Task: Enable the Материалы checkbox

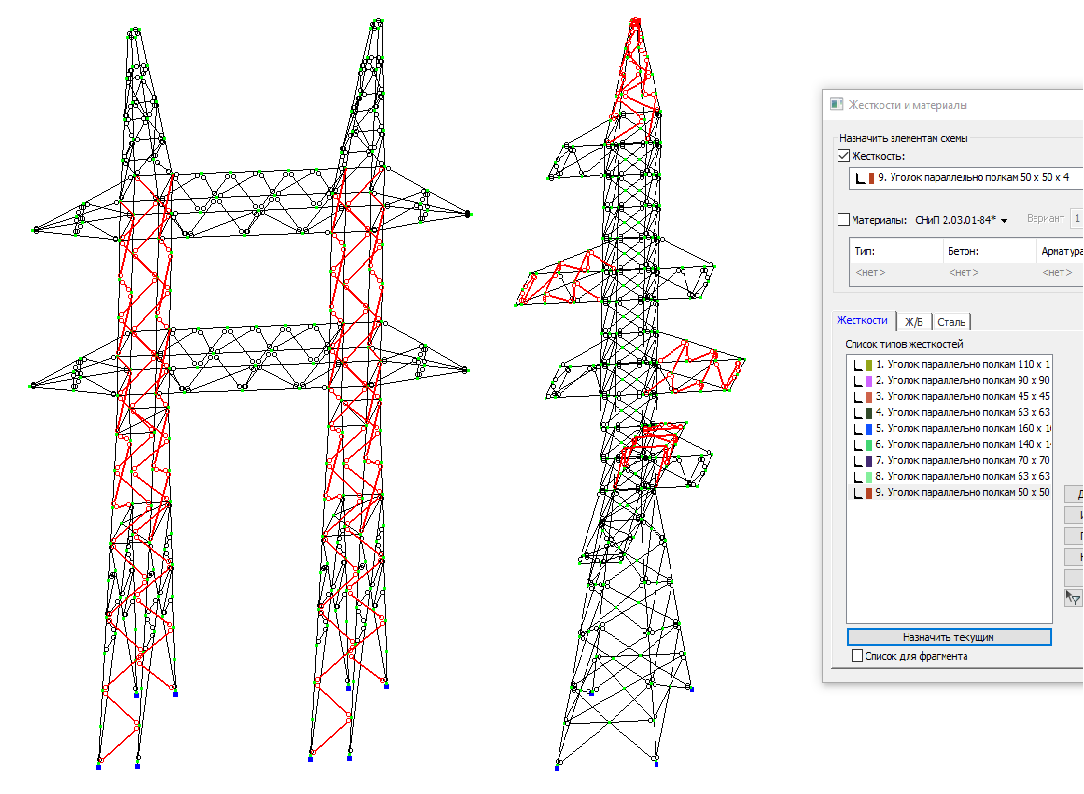Action: point(843,220)
